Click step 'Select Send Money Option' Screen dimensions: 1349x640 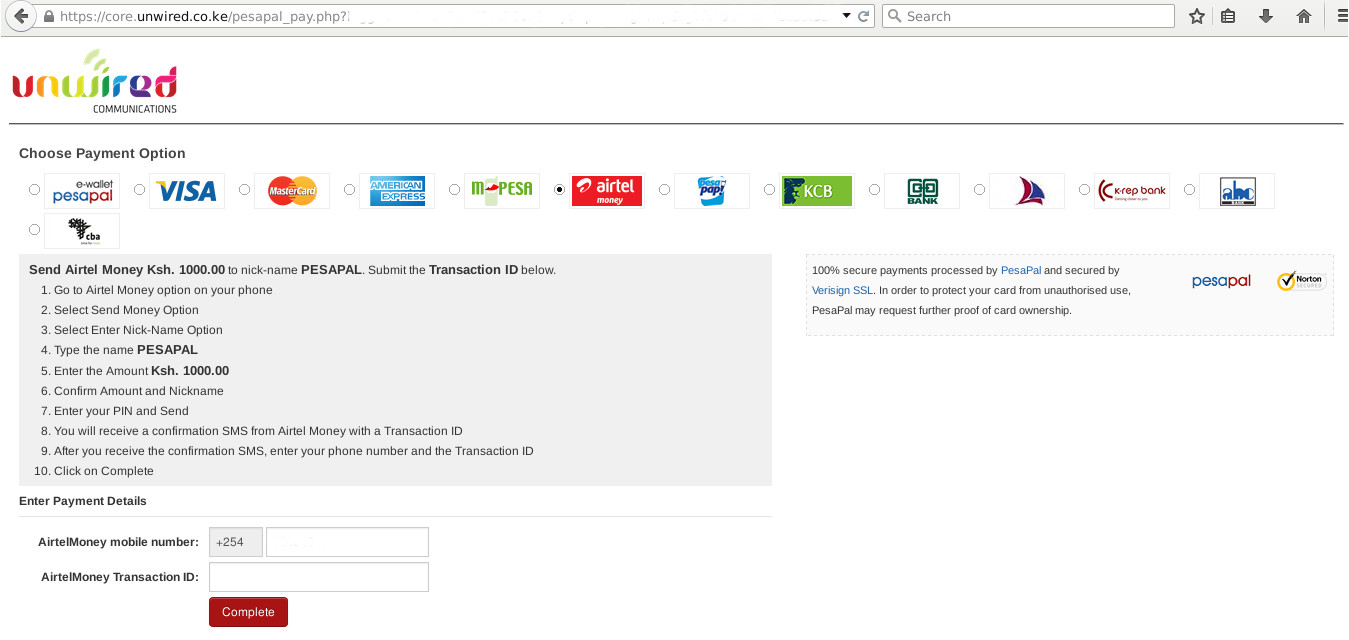click(x=126, y=310)
